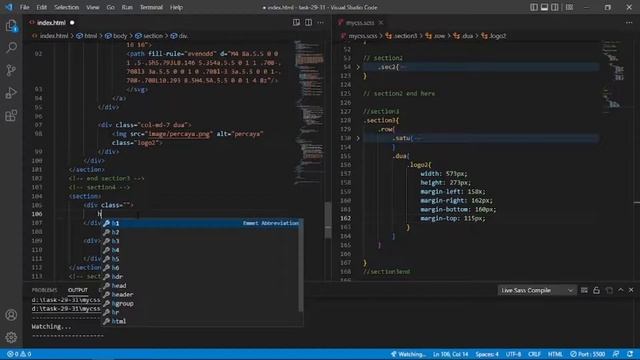Open the Explorer view in activity bar
Screen dimensions: 640x360
point(11,26)
